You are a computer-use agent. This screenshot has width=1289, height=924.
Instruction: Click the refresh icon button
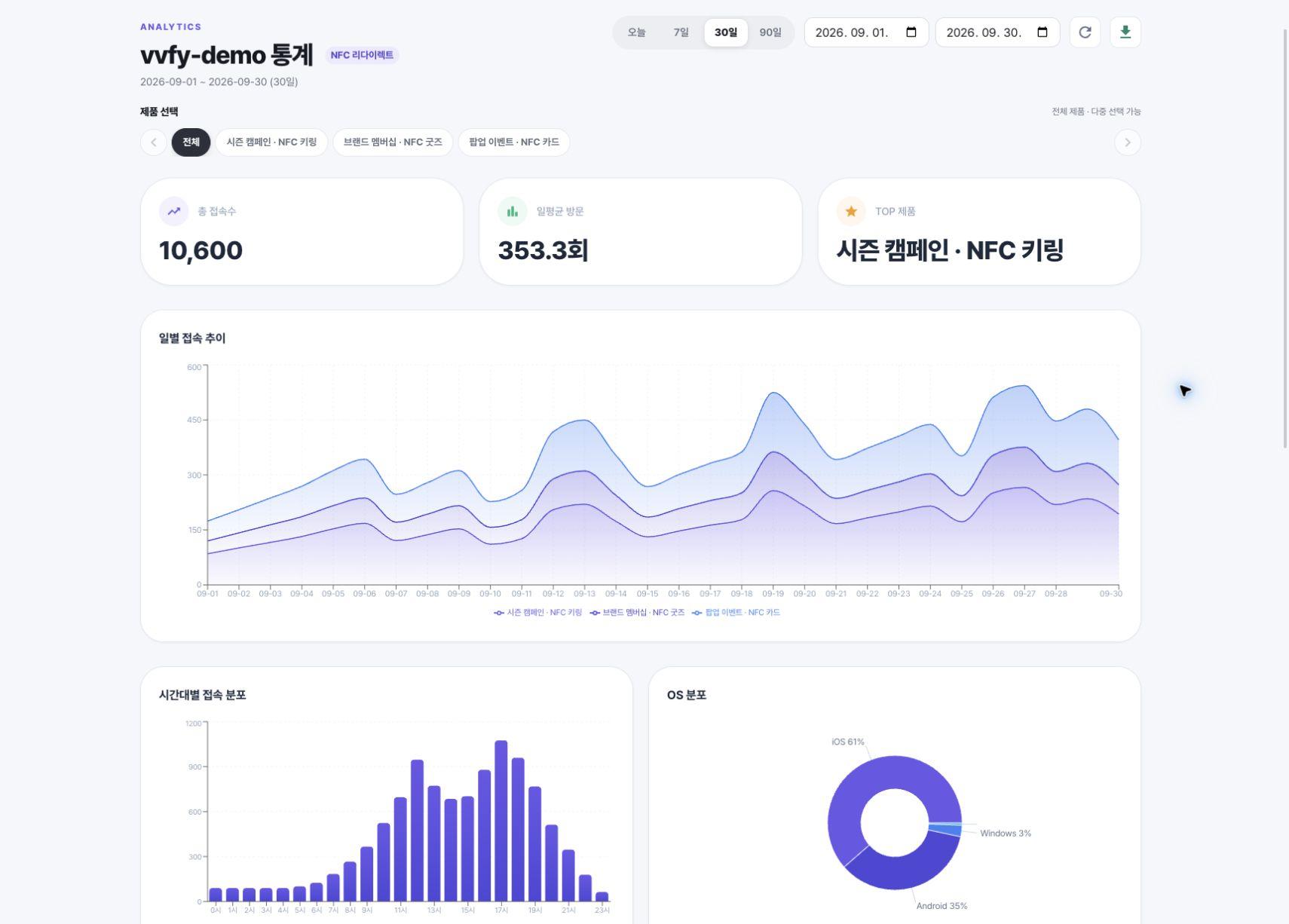pyautogui.click(x=1085, y=32)
